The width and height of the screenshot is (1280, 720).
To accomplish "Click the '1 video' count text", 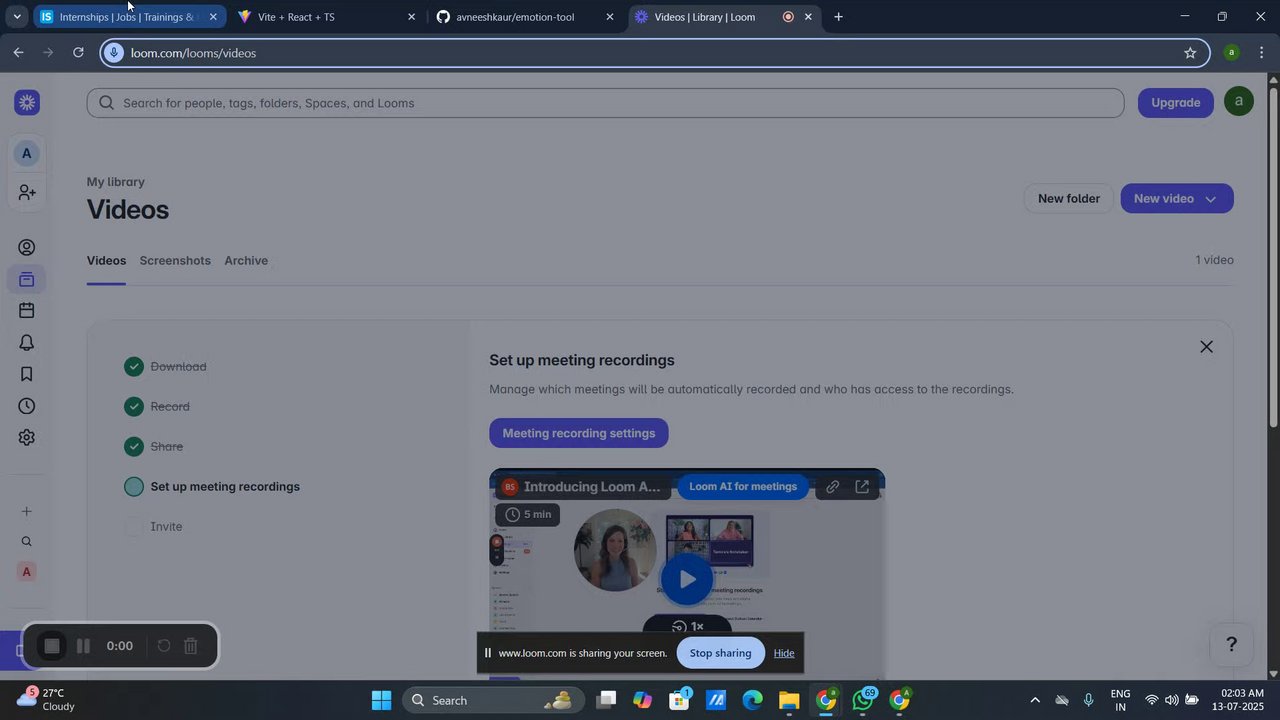I will click(1215, 260).
